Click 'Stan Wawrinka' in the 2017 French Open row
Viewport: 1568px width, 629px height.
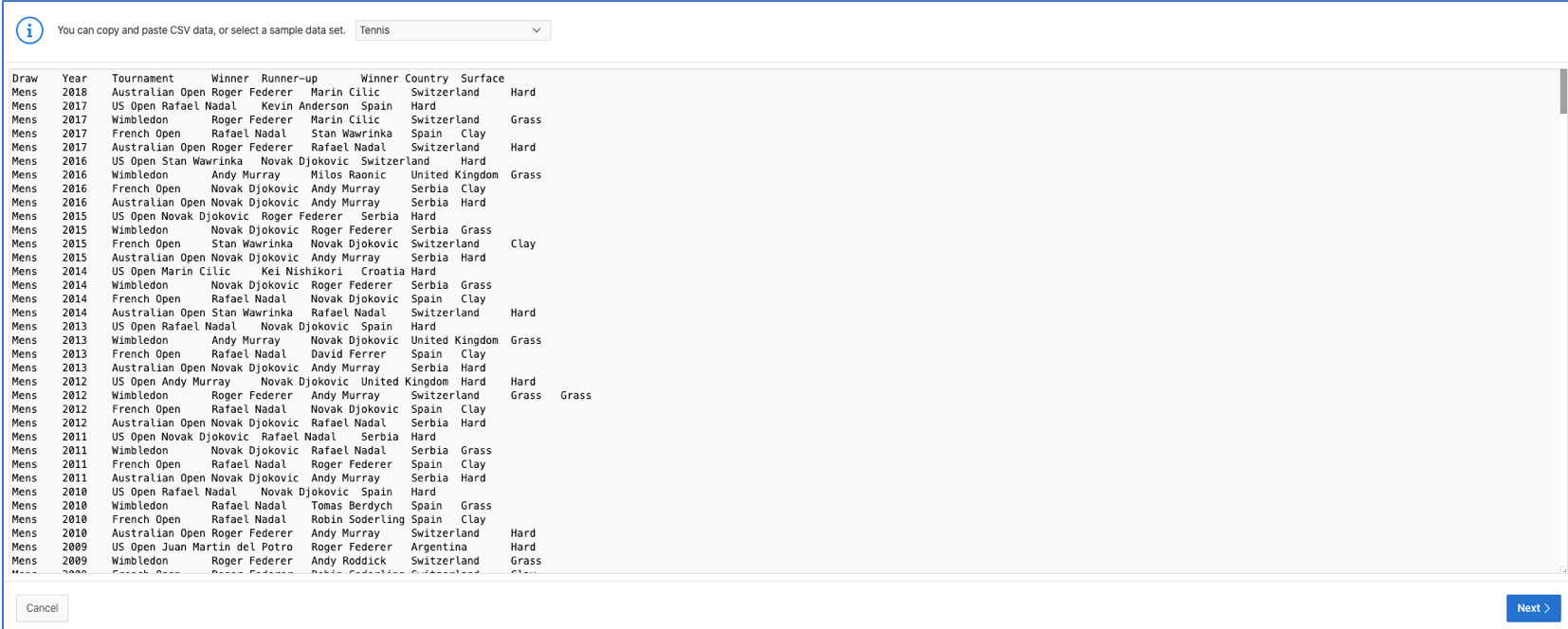point(352,134)
